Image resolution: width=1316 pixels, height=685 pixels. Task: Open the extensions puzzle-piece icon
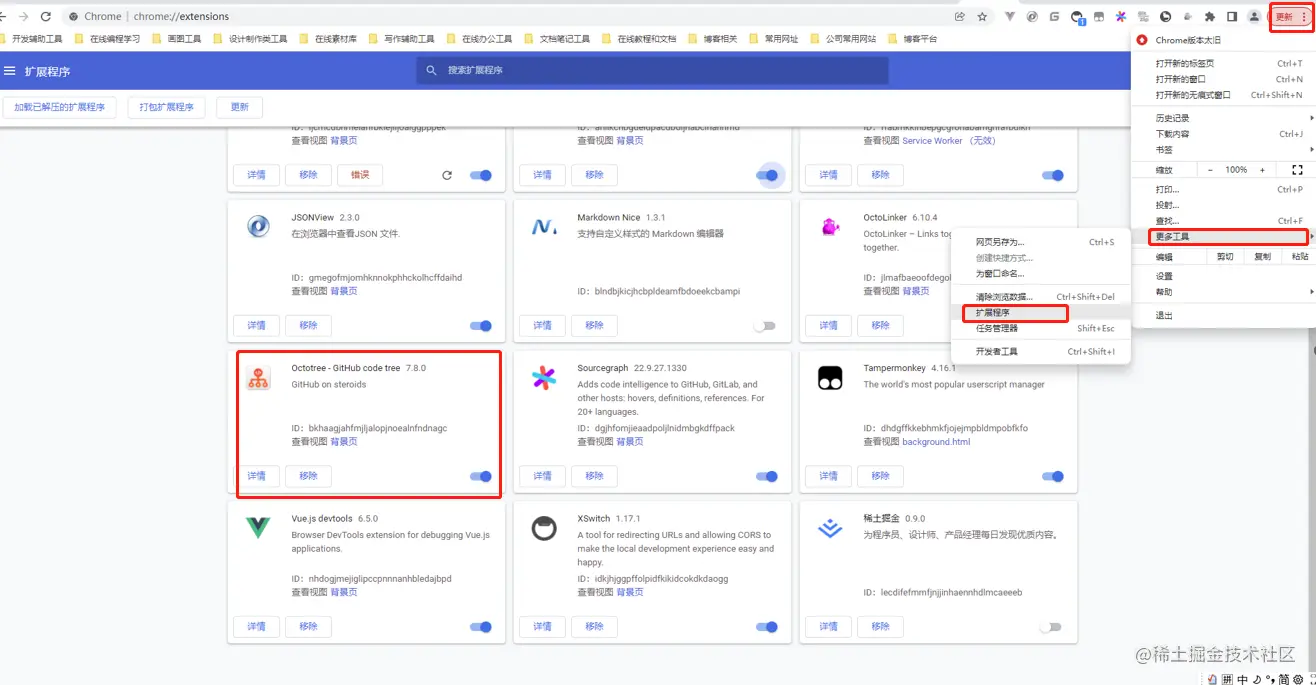click(x=1210, y=16)
